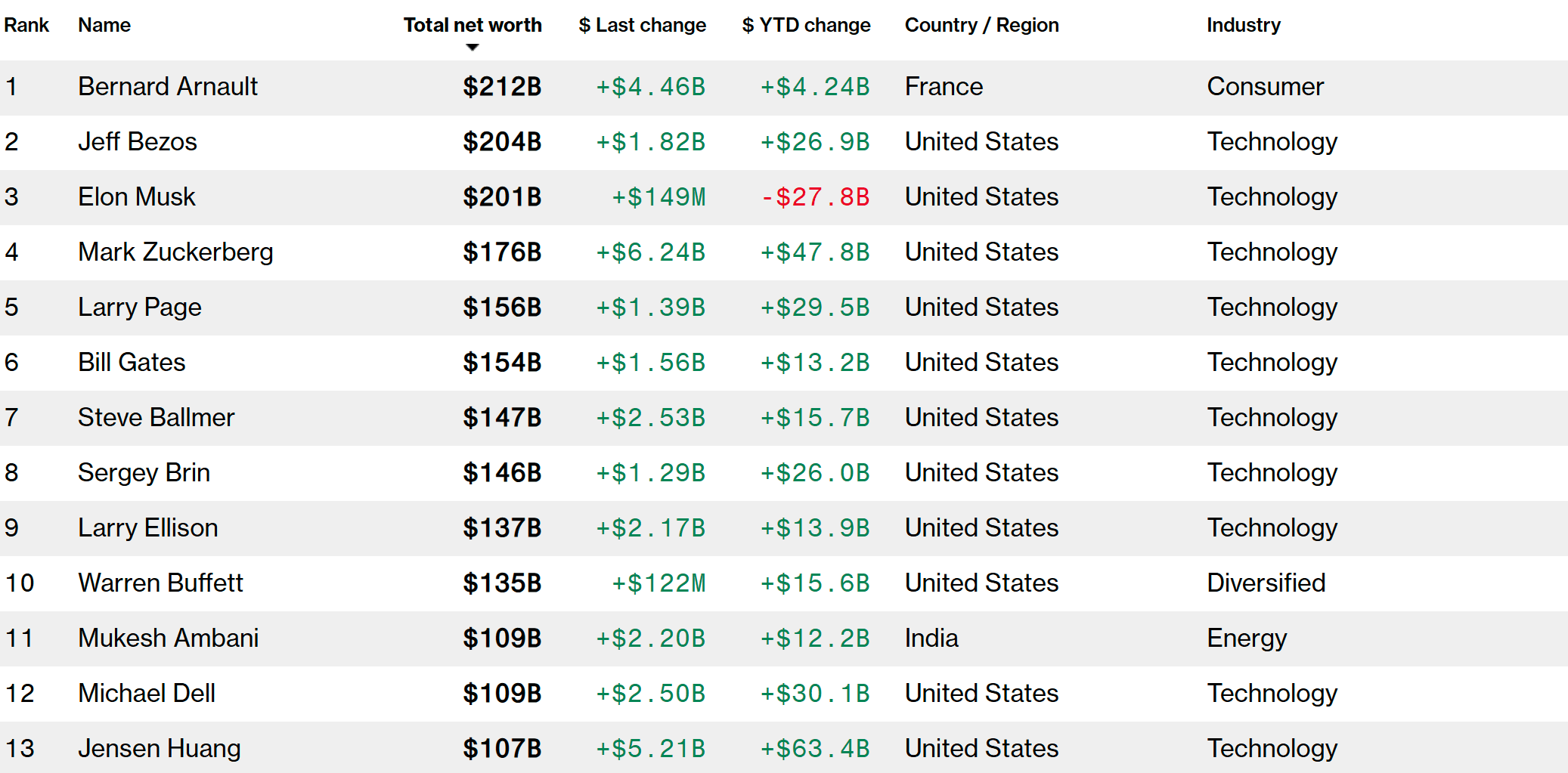Click Michael Dell's $109B net worth

pos(502,694)
